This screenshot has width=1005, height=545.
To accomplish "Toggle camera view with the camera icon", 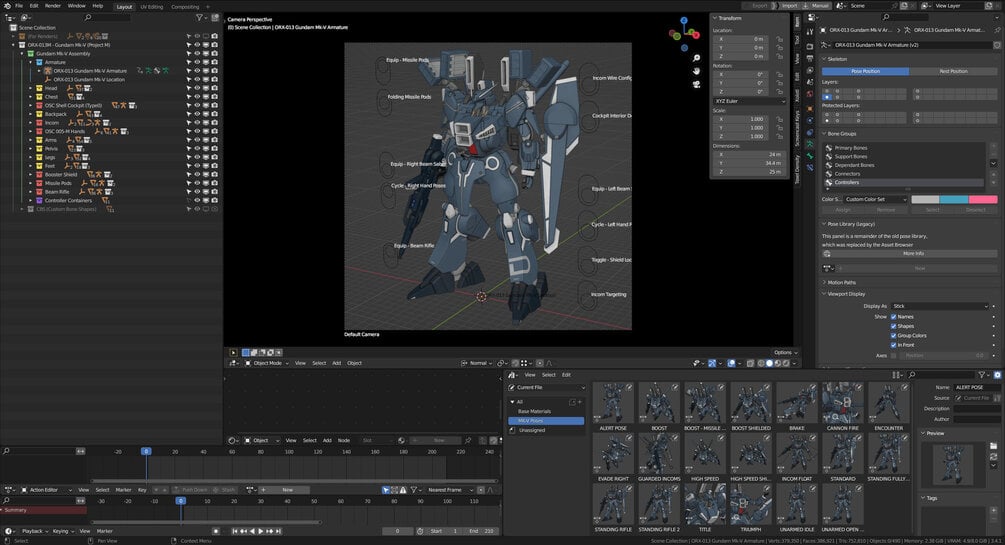I will tap(696, 84).
